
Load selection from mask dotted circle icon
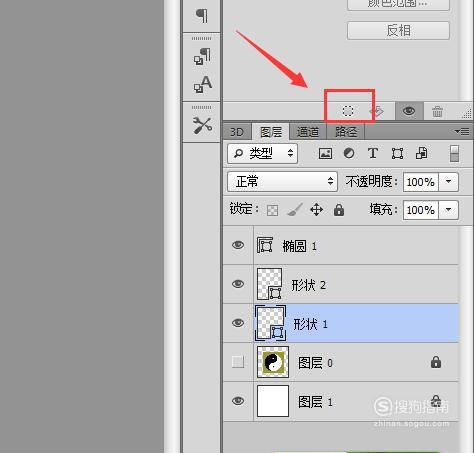tap(348, 111)
